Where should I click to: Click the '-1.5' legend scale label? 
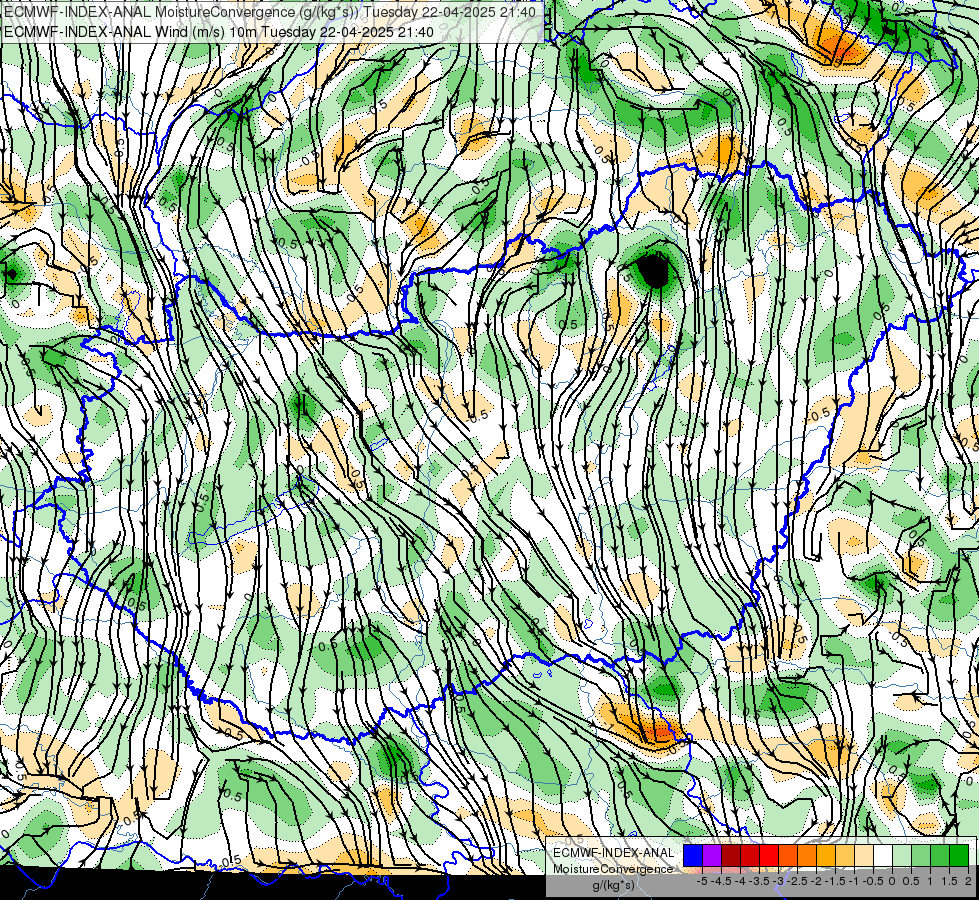pyautogui.click(x=835, y=881)
